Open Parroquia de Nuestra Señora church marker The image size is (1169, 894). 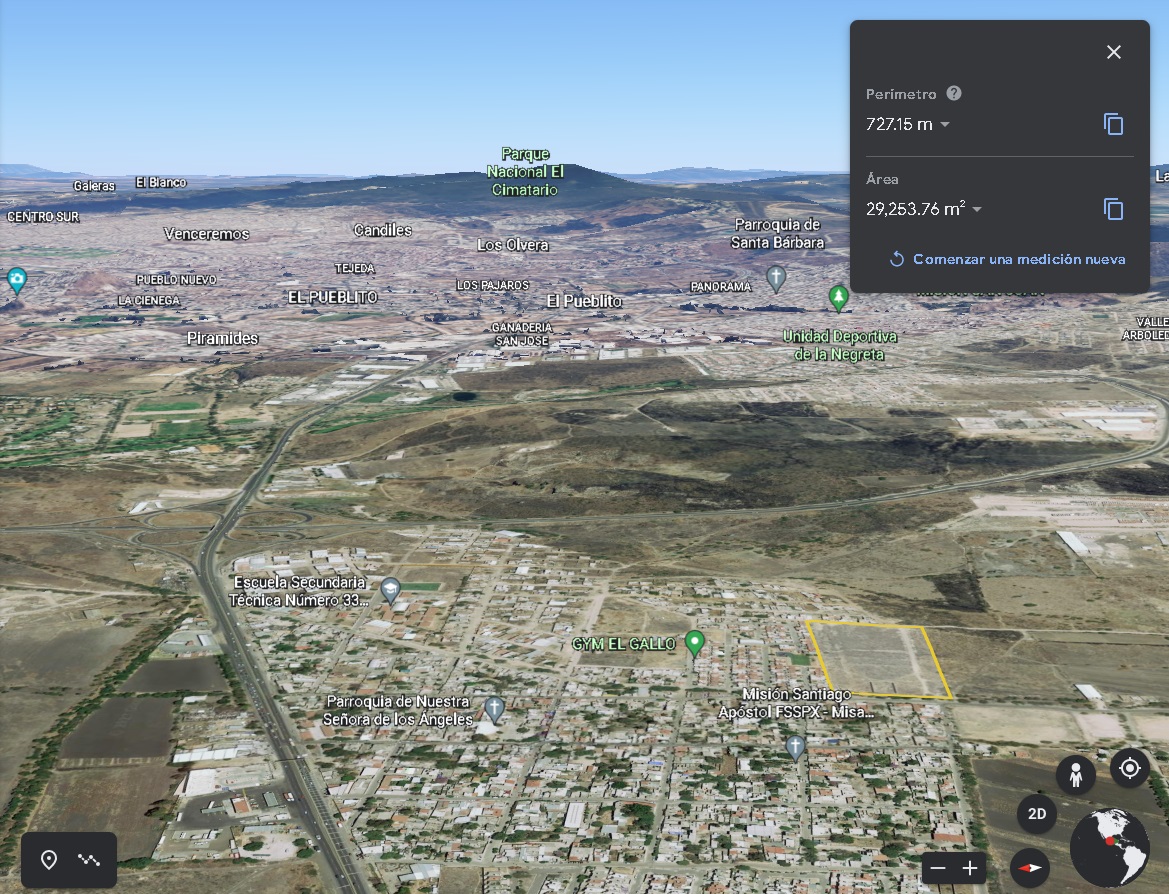pos(494,708)
